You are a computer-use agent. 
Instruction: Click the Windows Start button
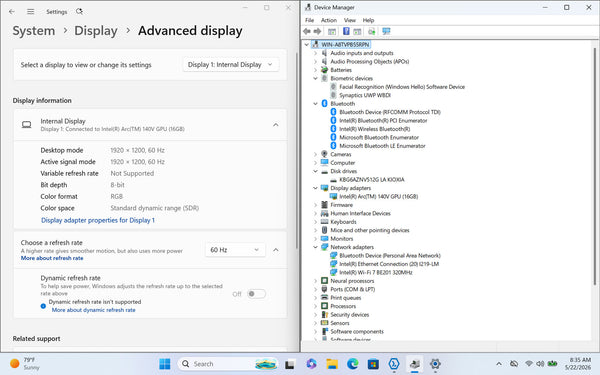165,364
